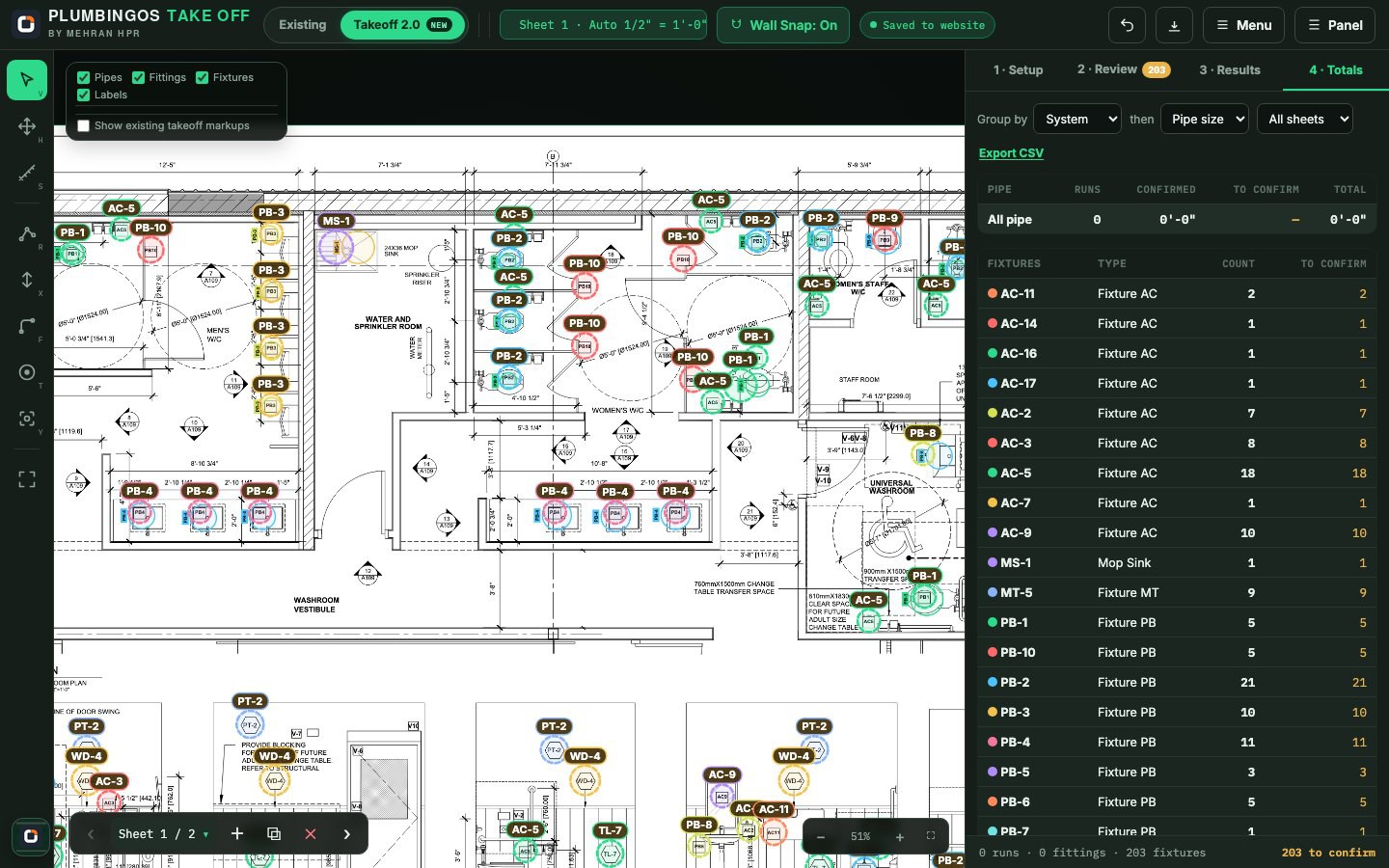Select the vertical riser arrow tool
Screen dimensions: 1389x868
(x=27, y=280)
